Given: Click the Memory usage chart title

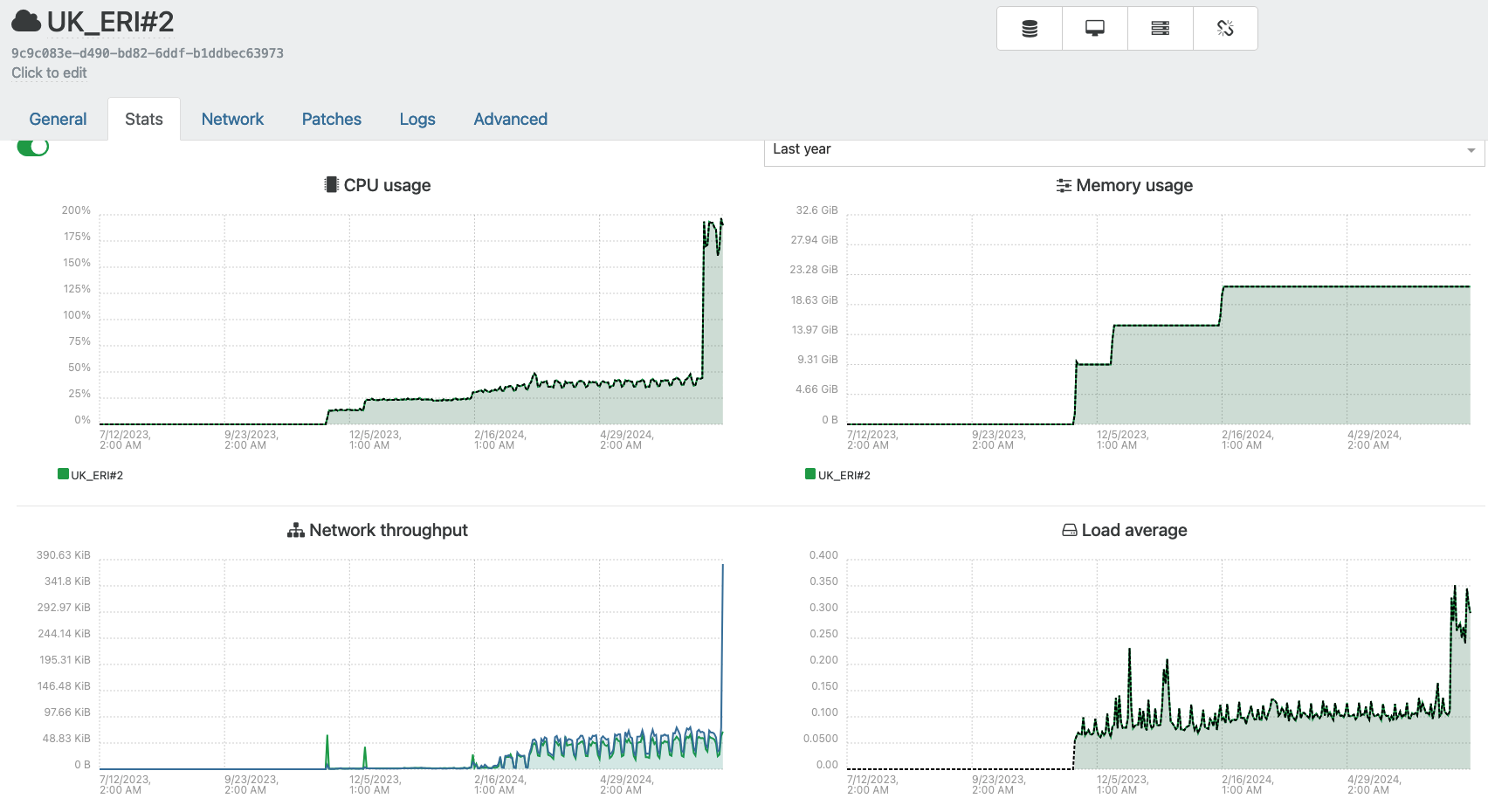Looking at the screenshot, I should pos(1134,185).
